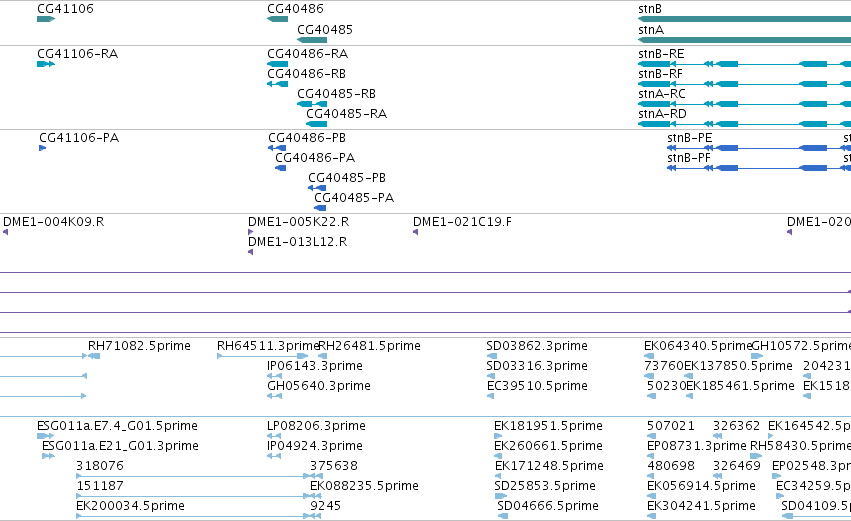Select the RH71082.5prime EST
This screenshot has width=851, height=521.
[x=94, y=356]
